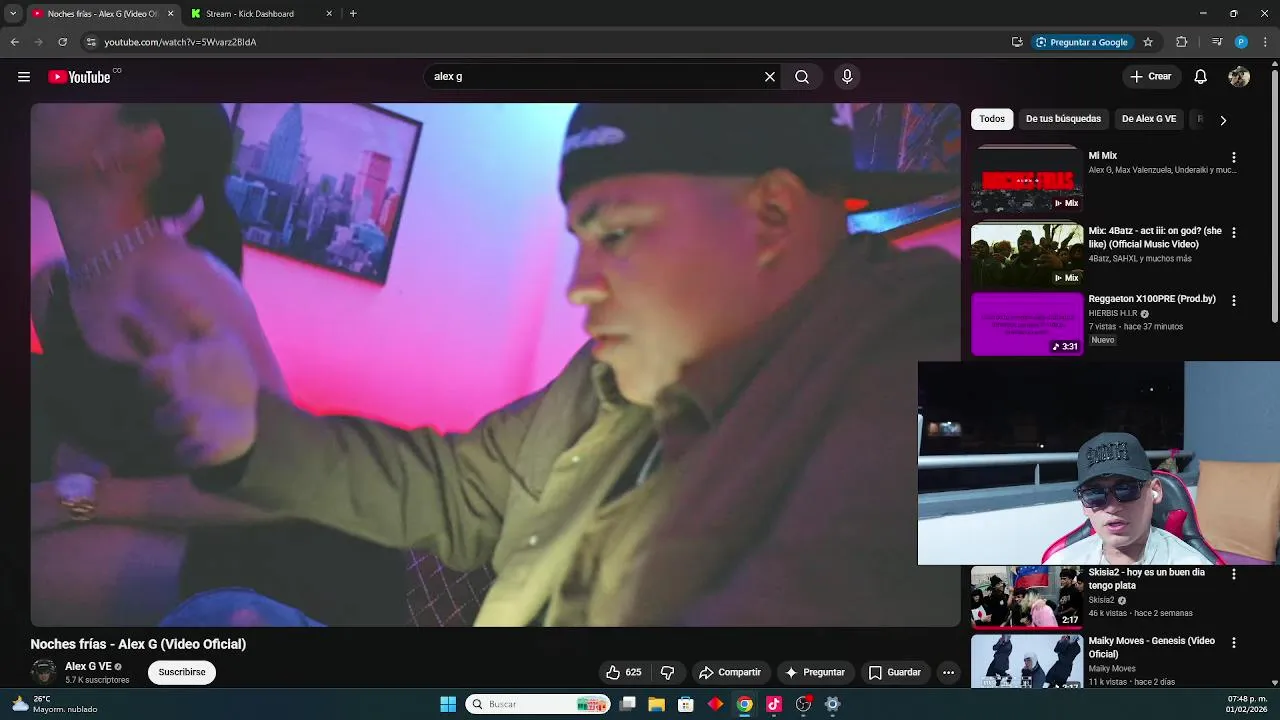Open the Preguntar AI button

(x=815, y=673)
